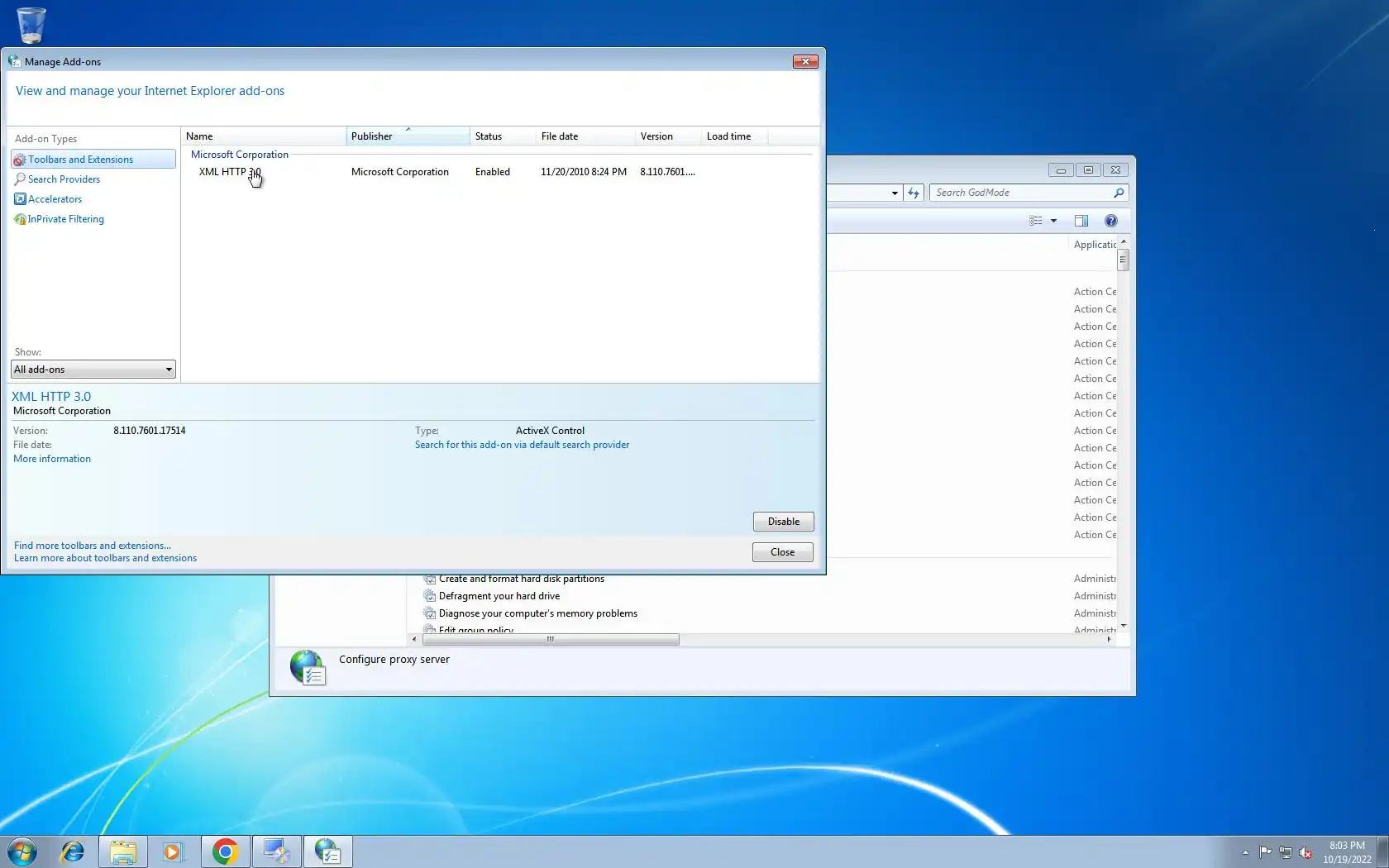The image size is (1389, 868).
Task: Click the GodMode search magnifier icon
Action: 1119,193
